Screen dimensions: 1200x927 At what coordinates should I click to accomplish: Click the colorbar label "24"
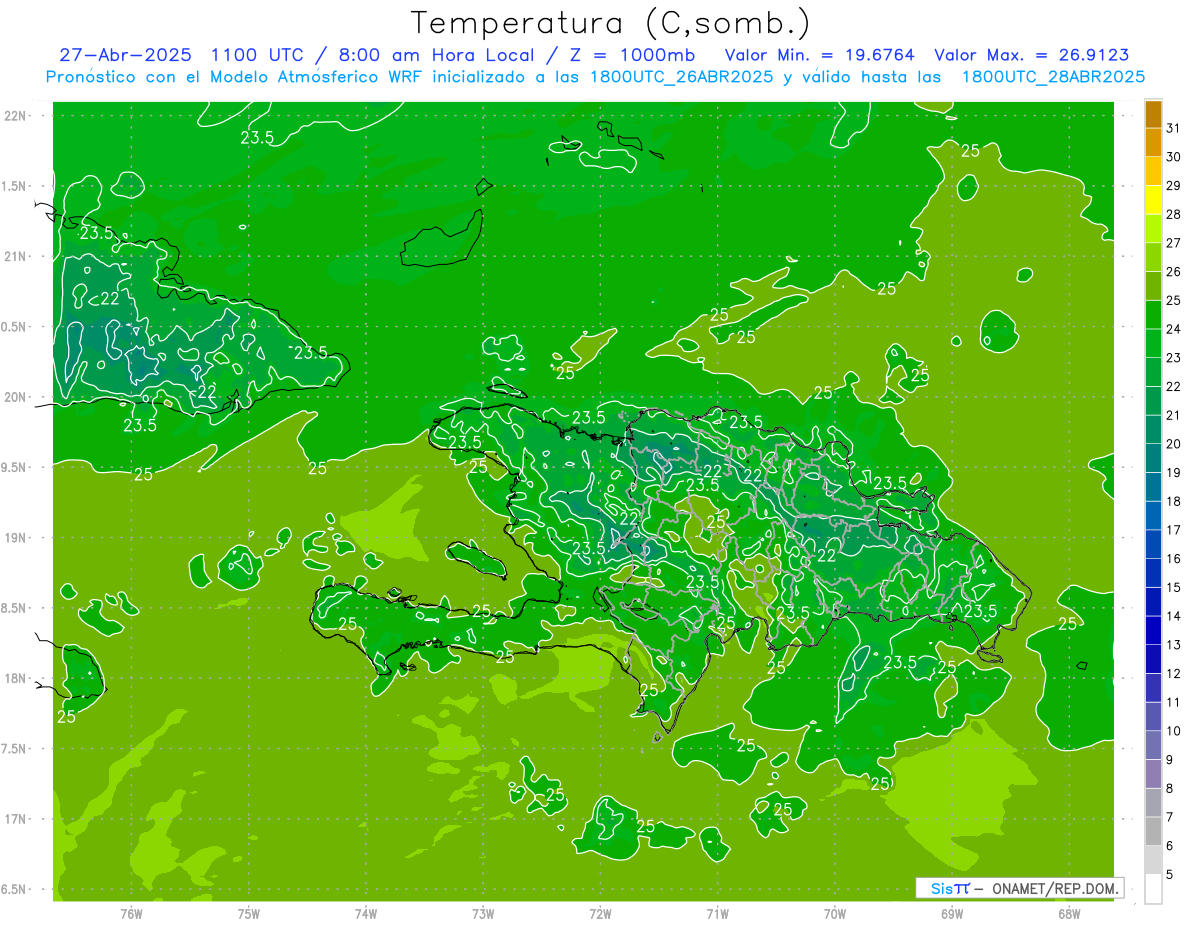pos(1174,329)
